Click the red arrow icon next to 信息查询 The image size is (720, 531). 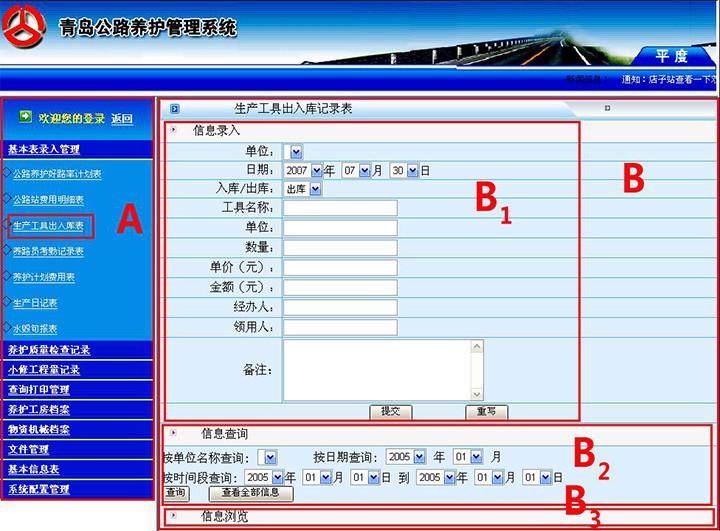tap(174, 433)
